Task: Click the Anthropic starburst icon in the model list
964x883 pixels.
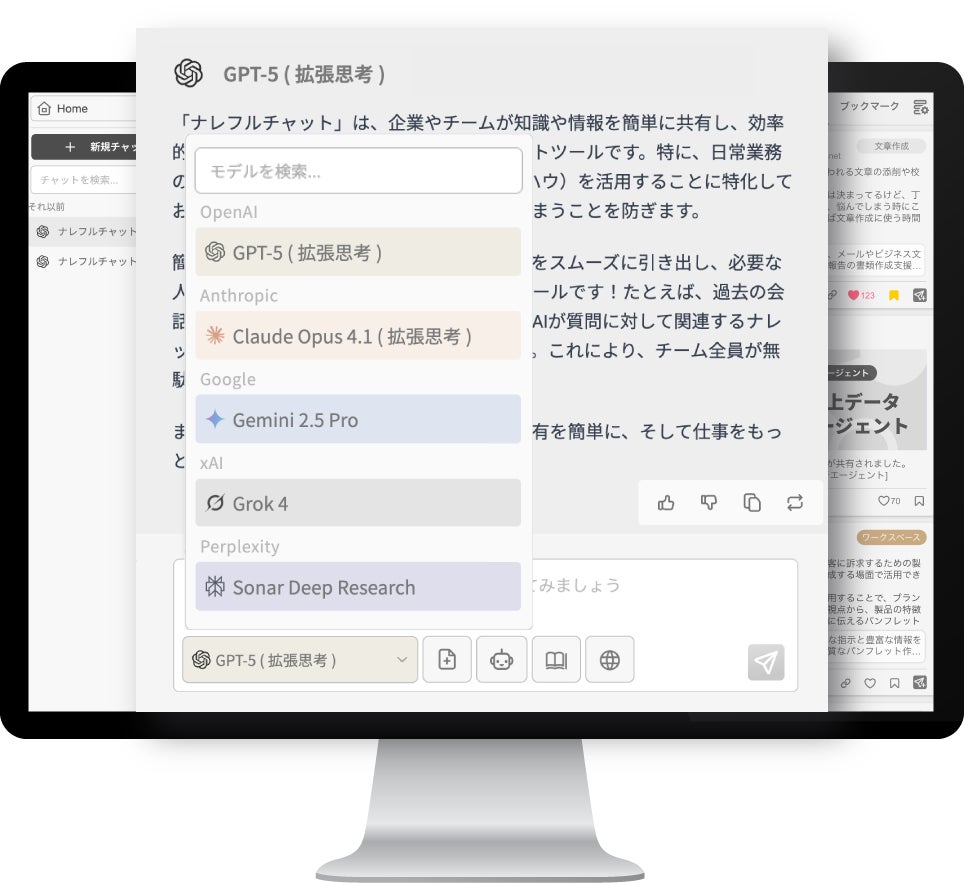Action: [x=215, y=335]
